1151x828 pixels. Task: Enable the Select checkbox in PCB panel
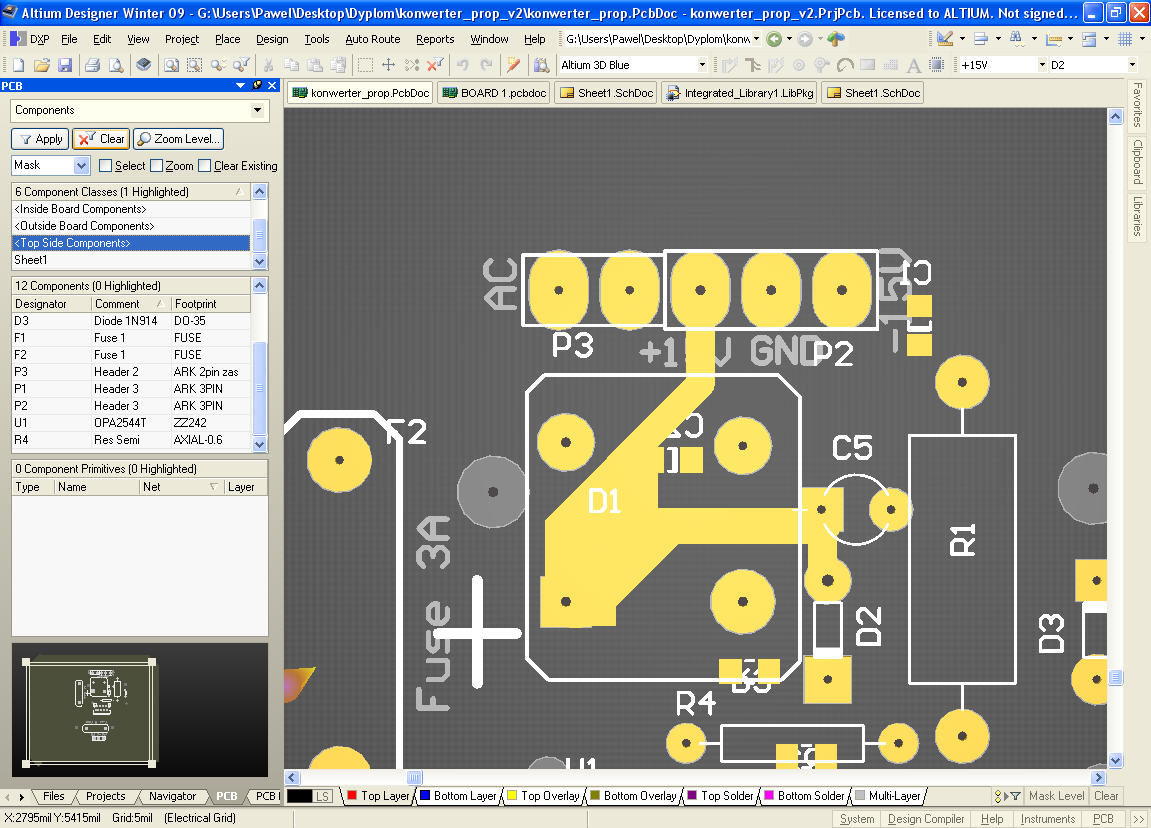coord(106,166)
